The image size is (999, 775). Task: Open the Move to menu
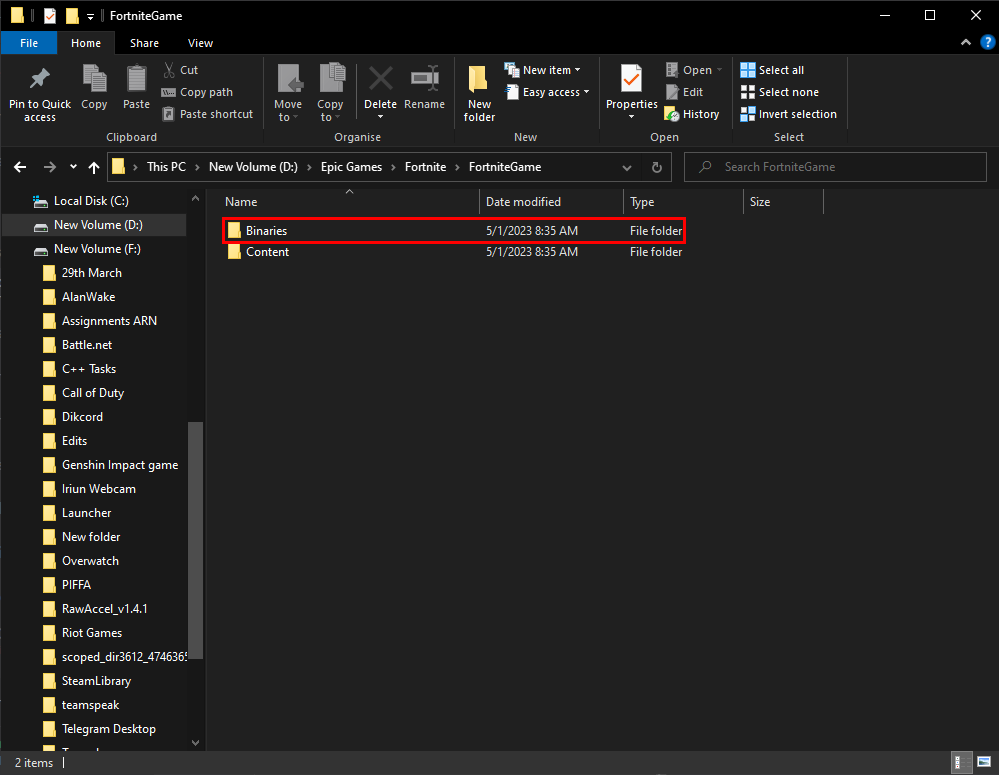click(x=288, y=94)
